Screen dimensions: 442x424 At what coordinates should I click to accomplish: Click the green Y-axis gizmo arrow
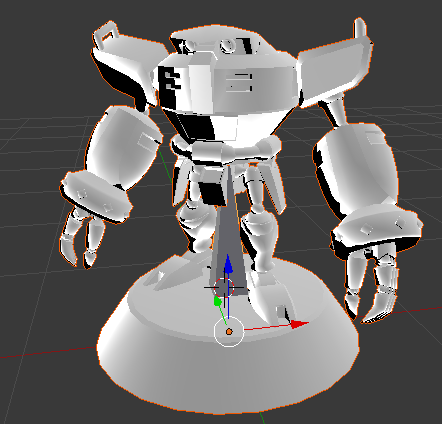(217, 302)
